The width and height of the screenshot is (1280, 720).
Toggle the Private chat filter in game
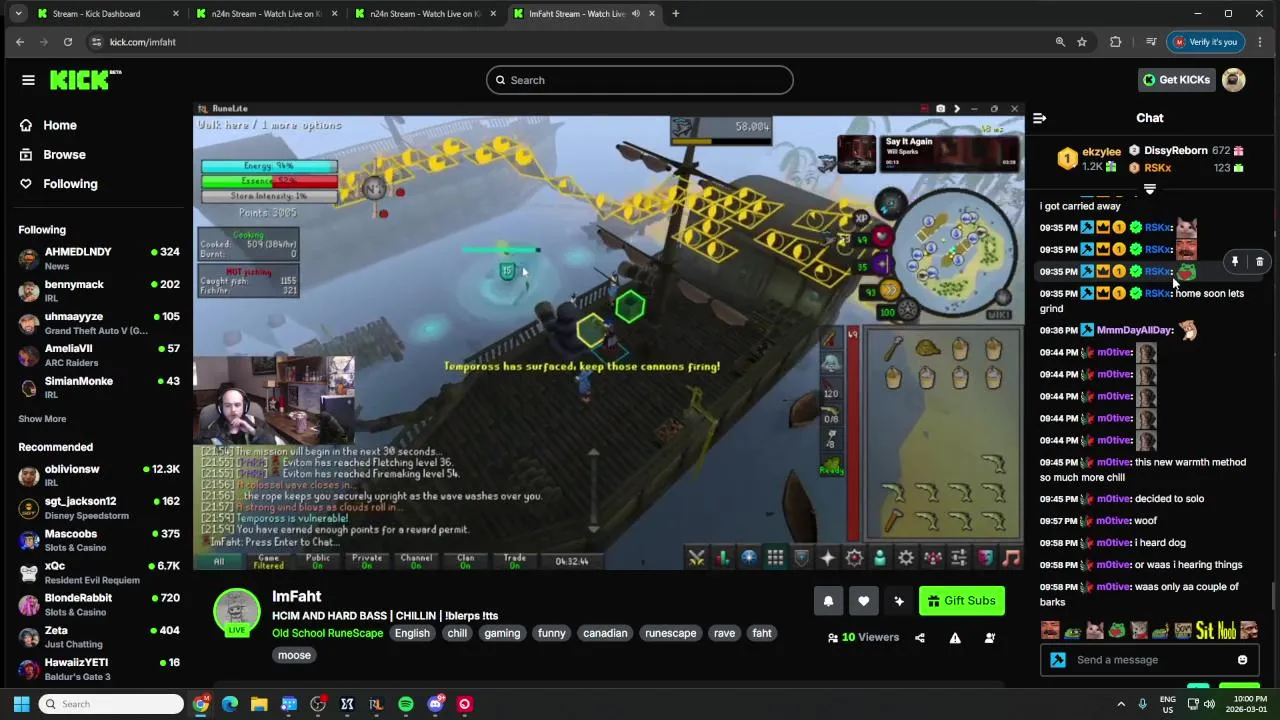[x=367, y=561]
